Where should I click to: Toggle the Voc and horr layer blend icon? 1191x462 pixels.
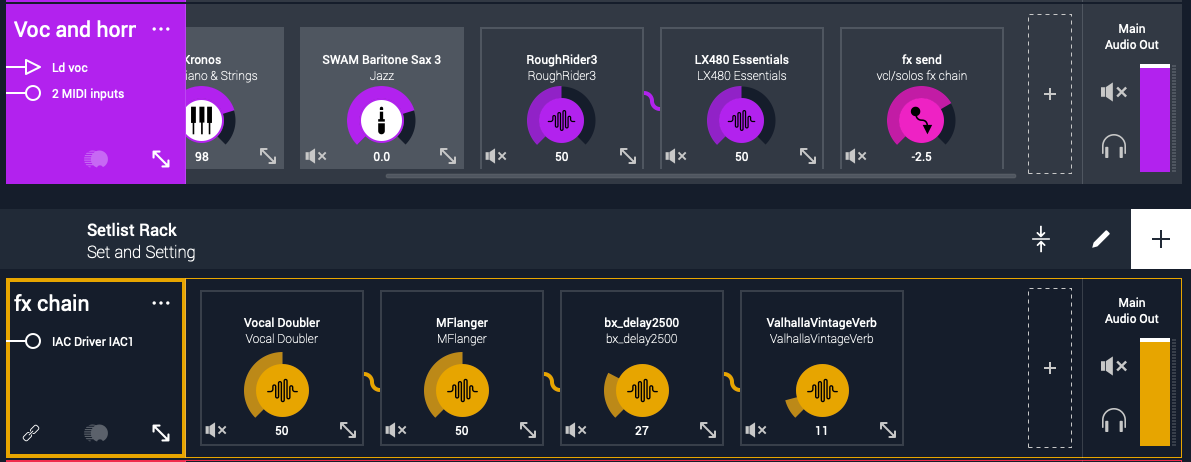click(x=96, y=159)
